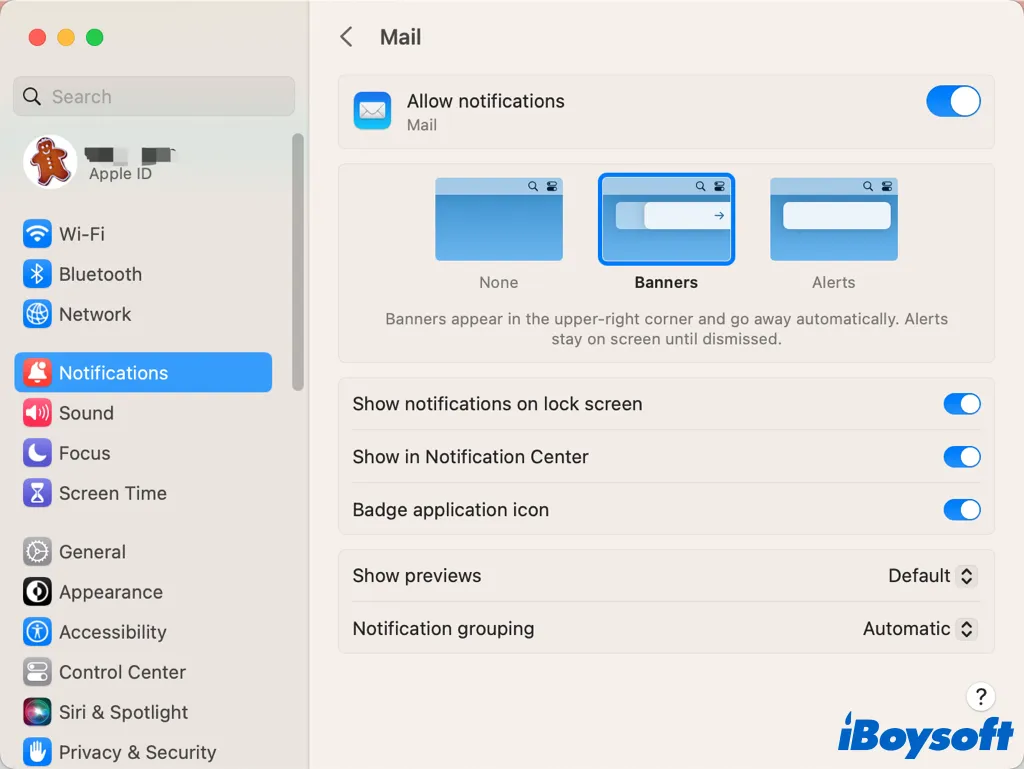Select the General sidebar item
Screen dimensions: 1024x769
point(92,552)
